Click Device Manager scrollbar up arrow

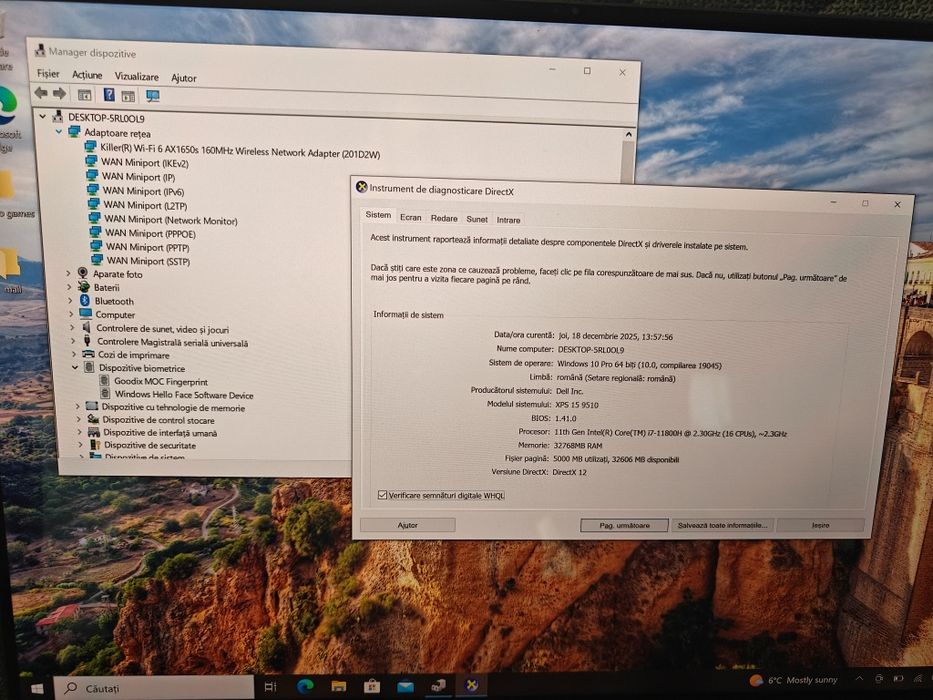click(628, 135)
